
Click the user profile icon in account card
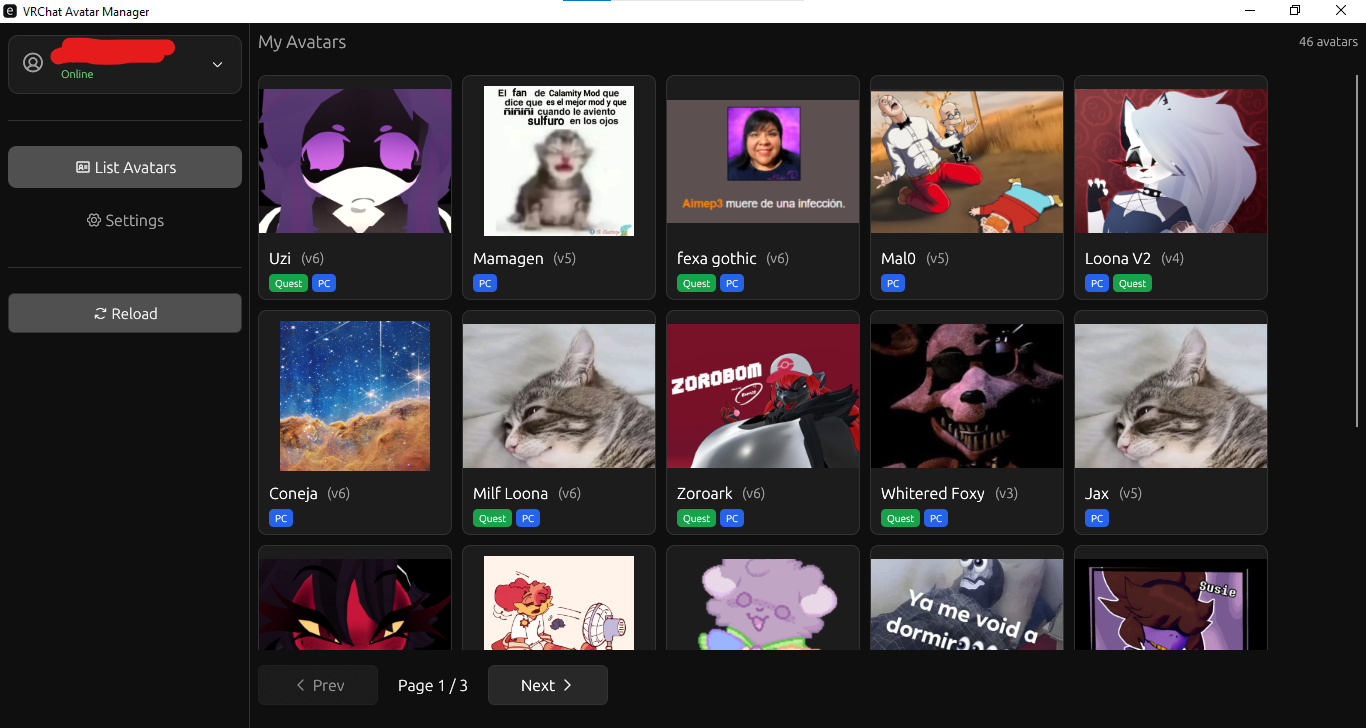tap(33, 63)
